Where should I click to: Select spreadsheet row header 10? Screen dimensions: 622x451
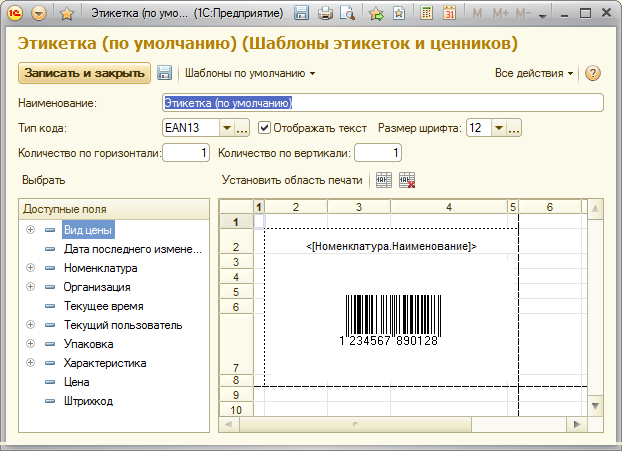[x=236, y=409]
